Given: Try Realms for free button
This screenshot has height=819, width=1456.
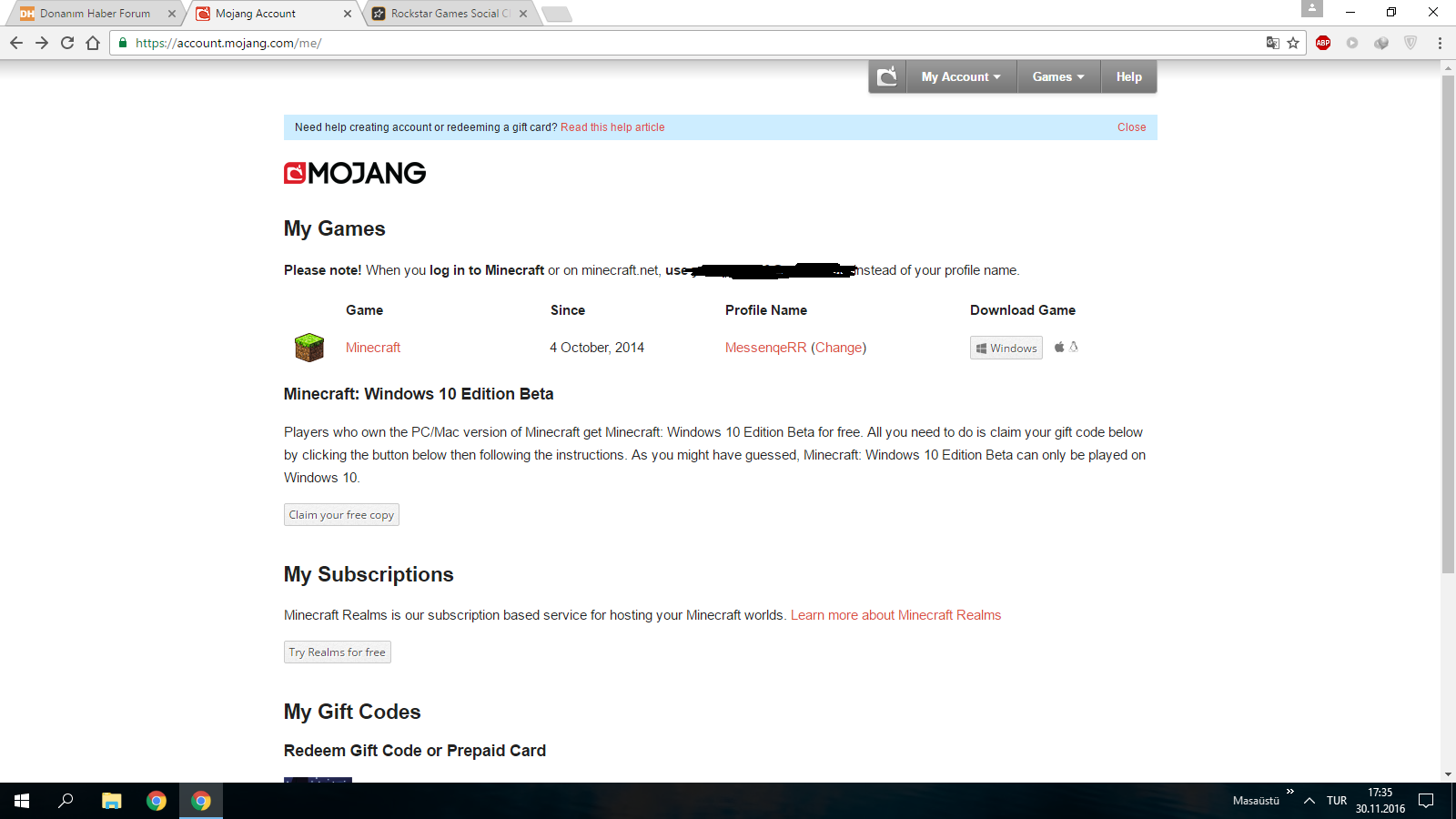Looking at the screenshot, I should (x=338, y=652).
